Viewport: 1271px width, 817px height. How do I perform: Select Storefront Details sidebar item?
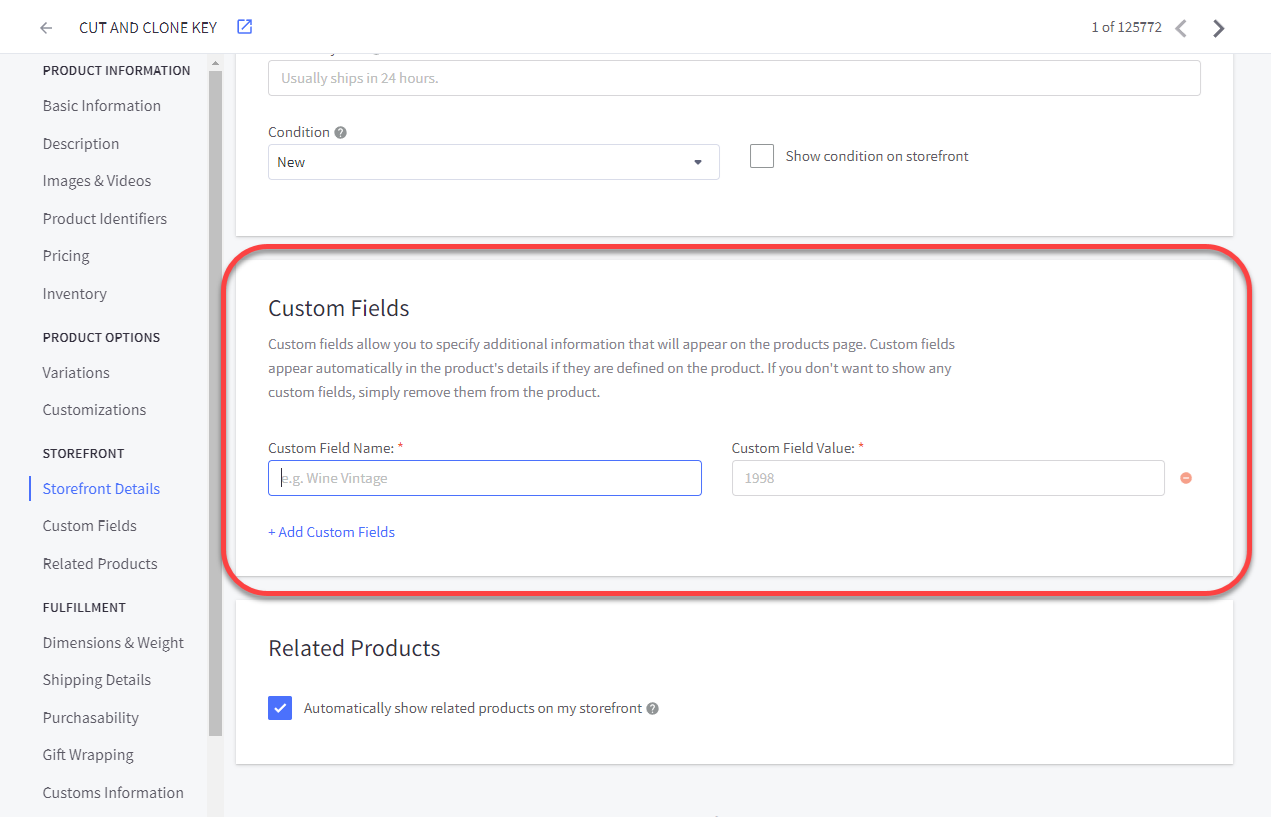pos(101,489)
